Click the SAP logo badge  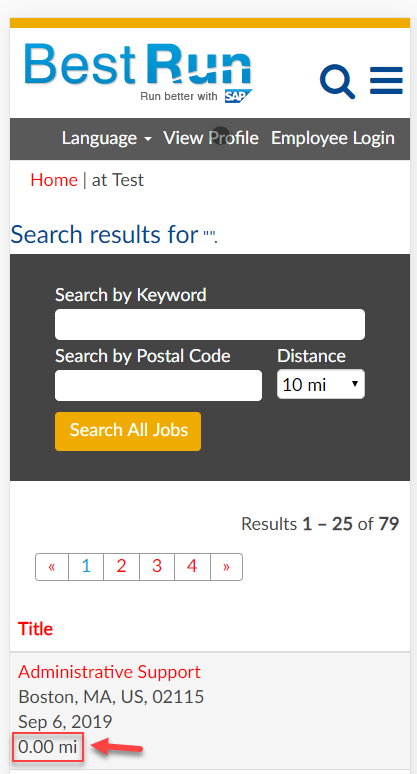(238, 96)
